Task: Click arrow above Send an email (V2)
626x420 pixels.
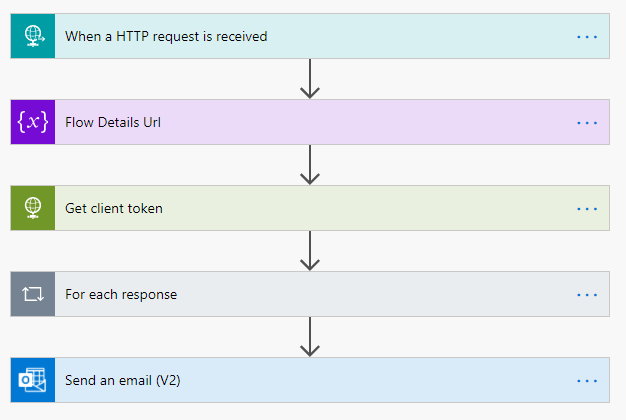Action: click(x=310, y=337)
